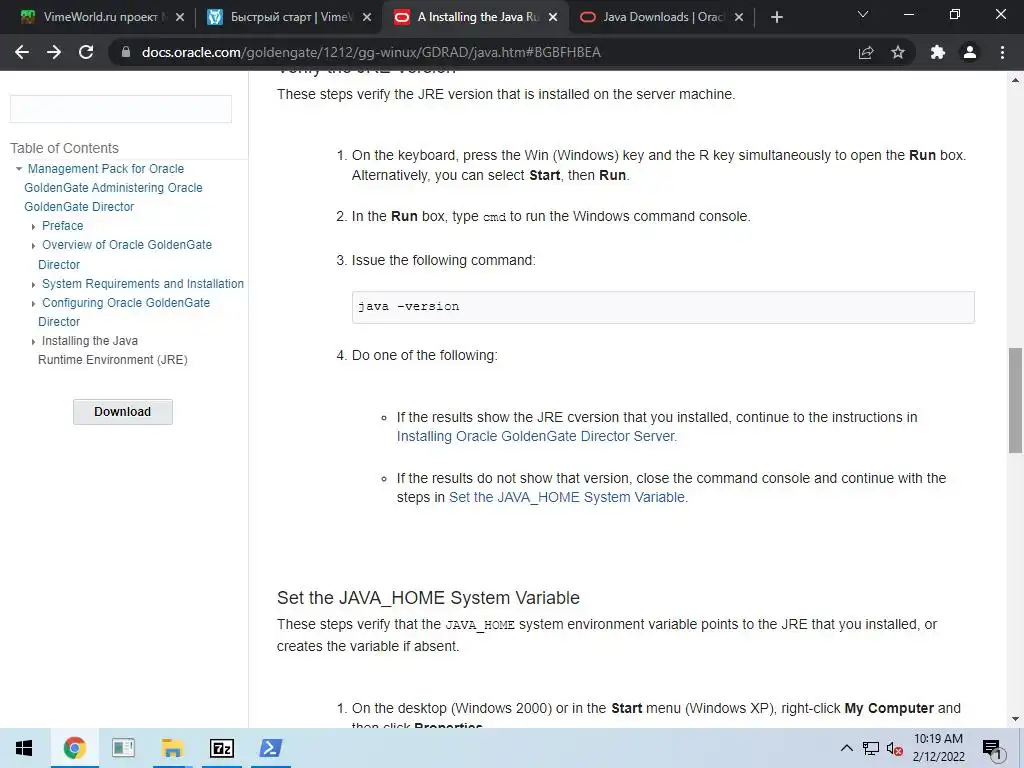Open PowerShell from the taskbar

click(x=271, y=748)
